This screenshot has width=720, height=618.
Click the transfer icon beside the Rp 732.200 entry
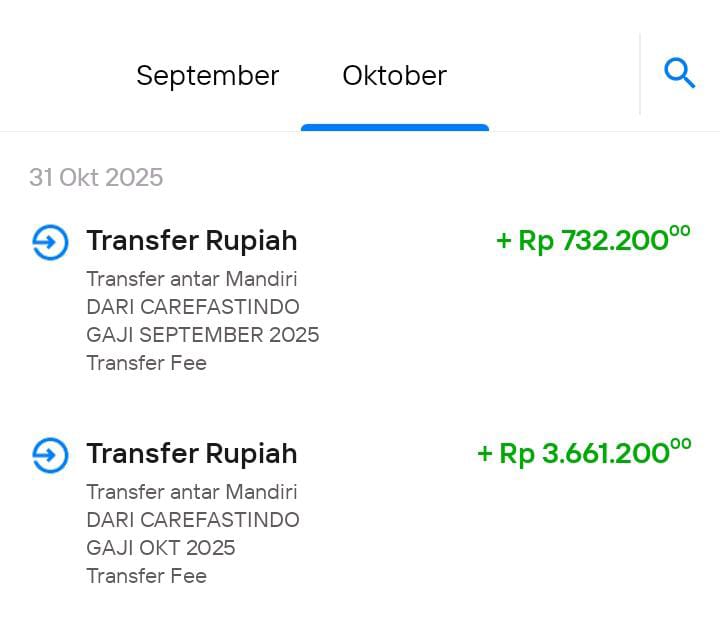point(50,242)
